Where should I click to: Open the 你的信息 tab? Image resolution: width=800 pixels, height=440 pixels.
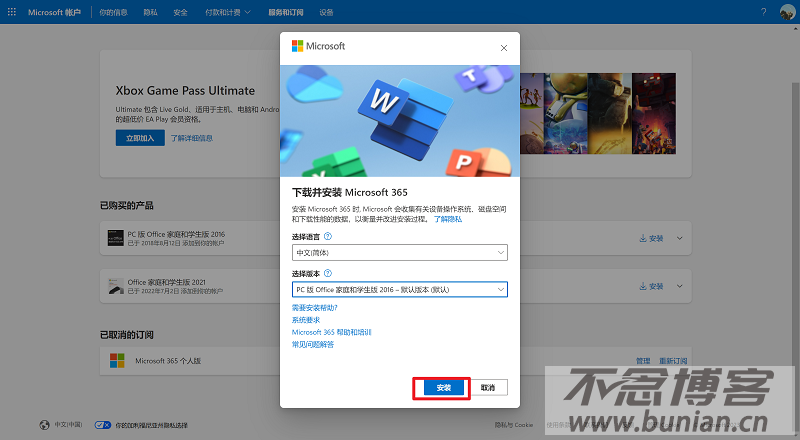pos(113,12)
